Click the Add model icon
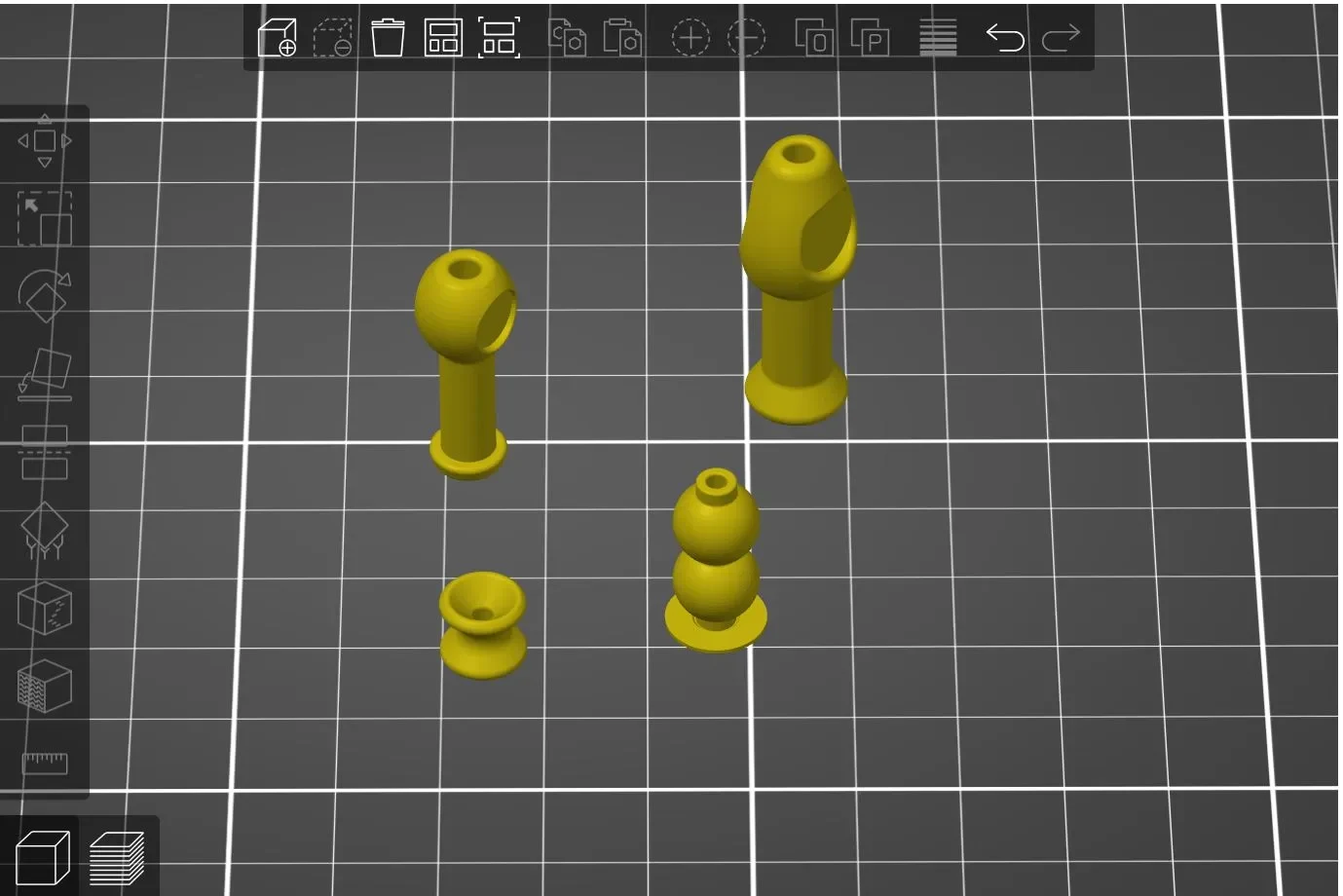The width and height of the screenshot is (1343, 896). 277,38
